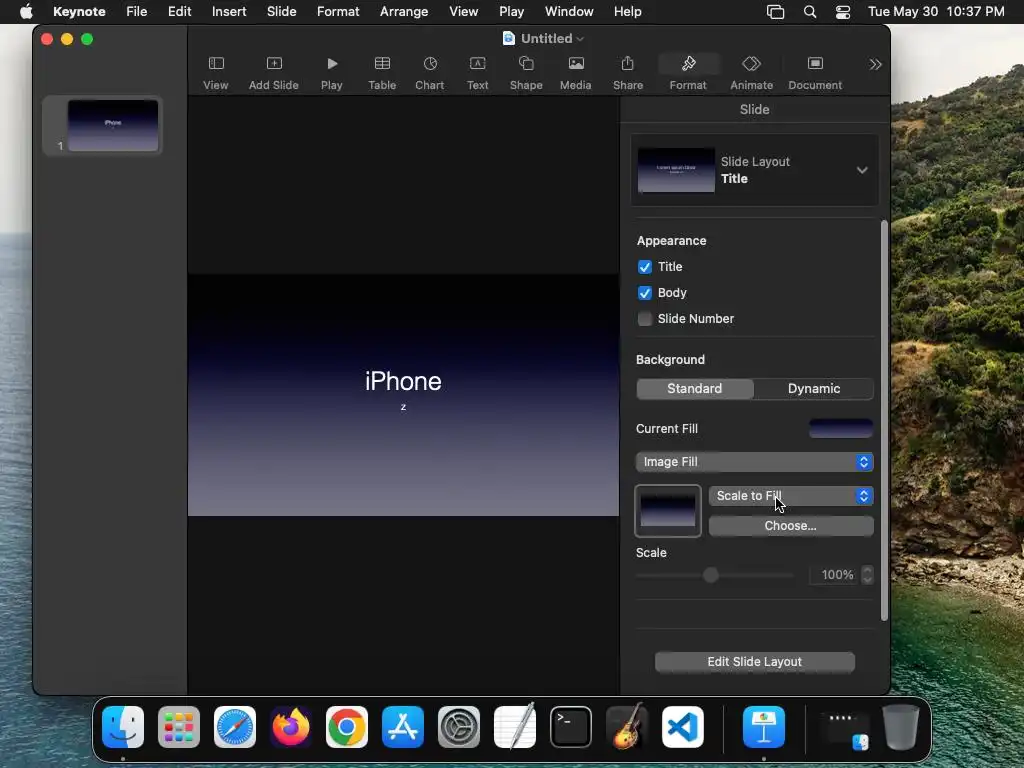
Task: Open the Insert menu
Action: 229,12
